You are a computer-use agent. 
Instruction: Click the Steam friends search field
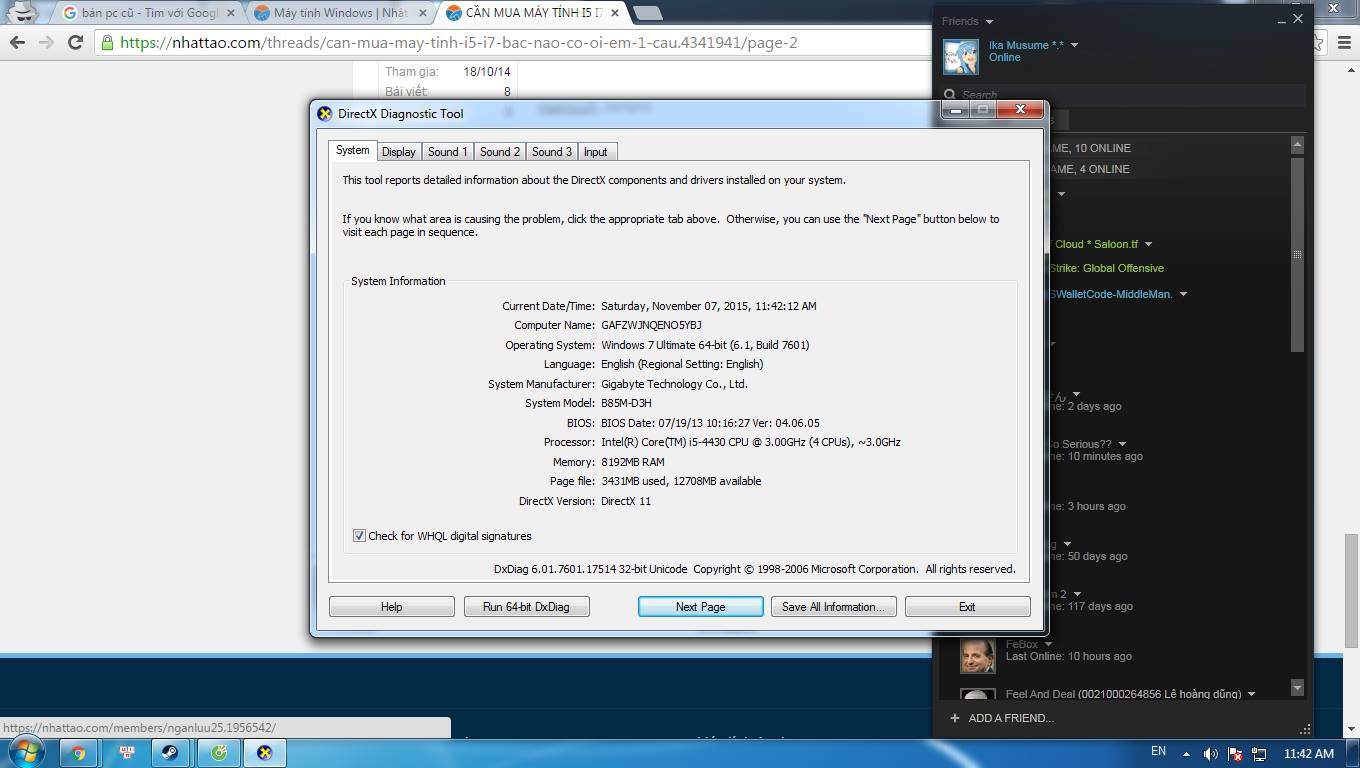1120,95
